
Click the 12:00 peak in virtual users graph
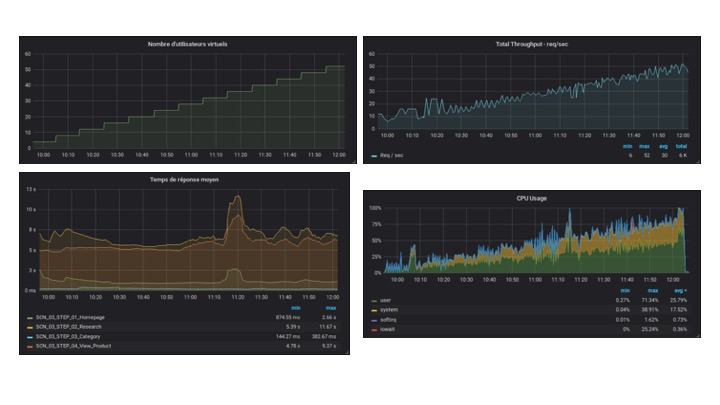pos(339,66)
